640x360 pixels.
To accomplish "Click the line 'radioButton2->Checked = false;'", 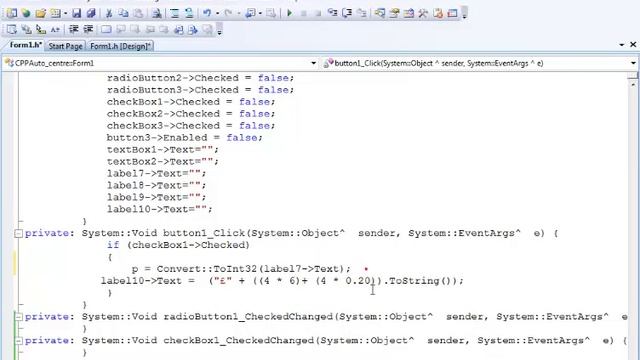I will [x=200, y=78].
